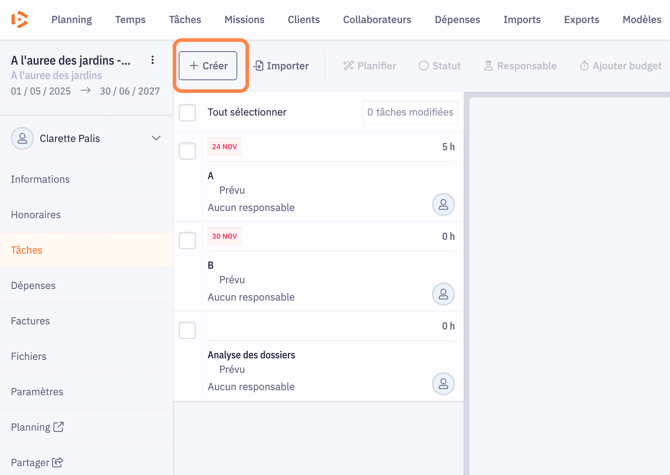Image resolution: width=670 pixels, height=475 pixels.
Task: Click assignee avatar for Analyse des dossiers
Action: coord(443,384)
